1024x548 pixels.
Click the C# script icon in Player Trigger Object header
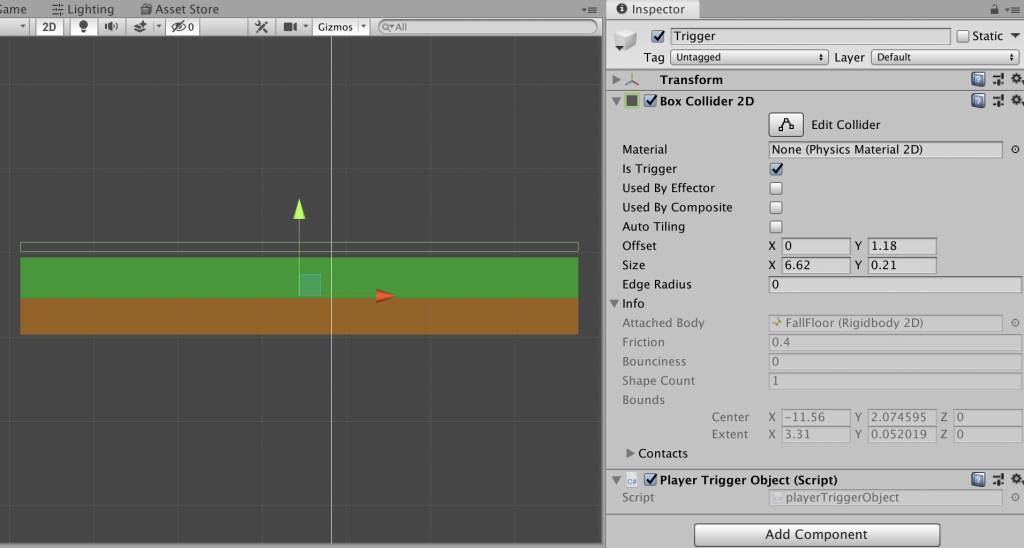pos(632,480)
